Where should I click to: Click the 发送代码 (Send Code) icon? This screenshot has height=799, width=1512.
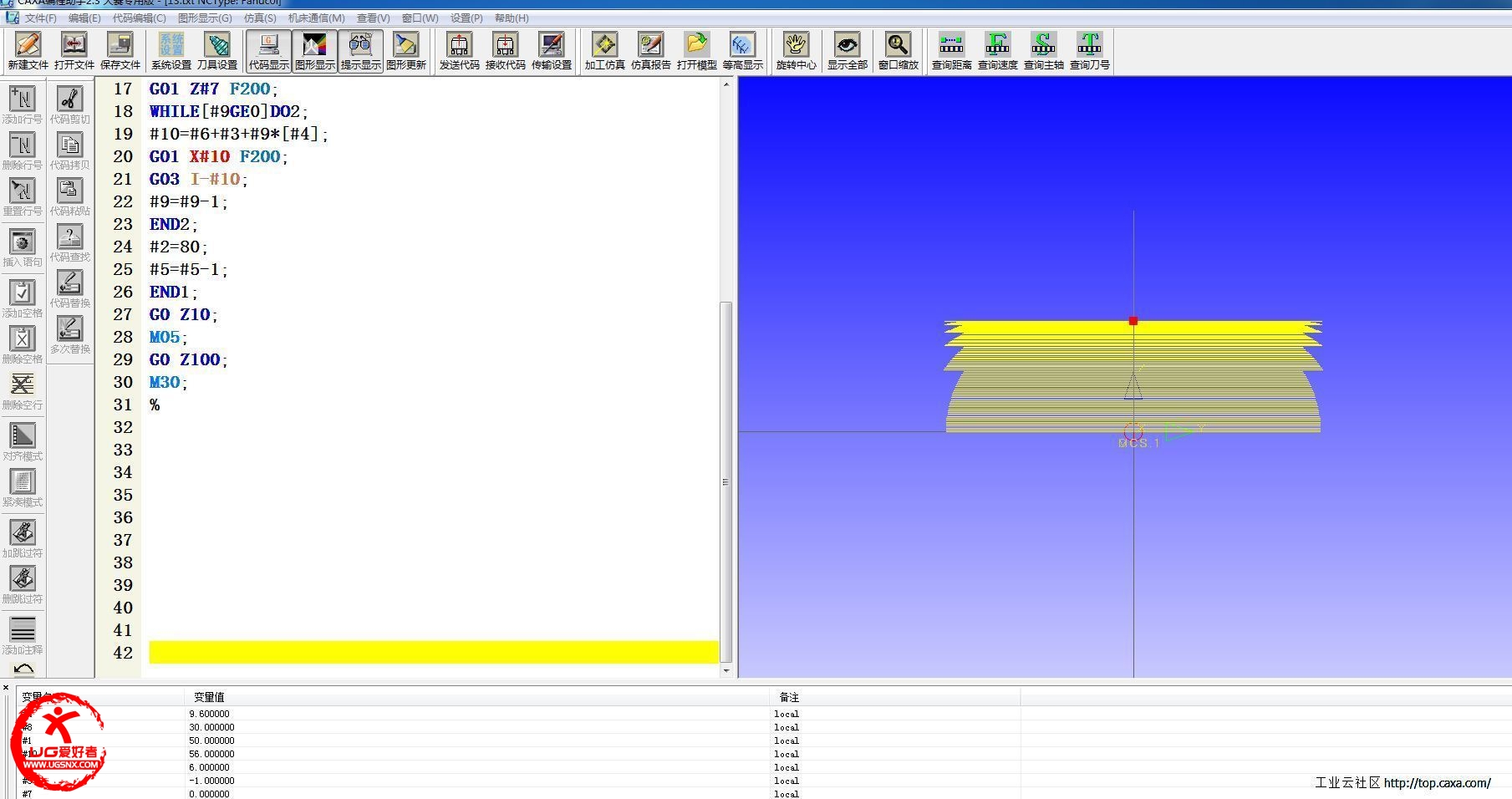[x=459, y=51]
